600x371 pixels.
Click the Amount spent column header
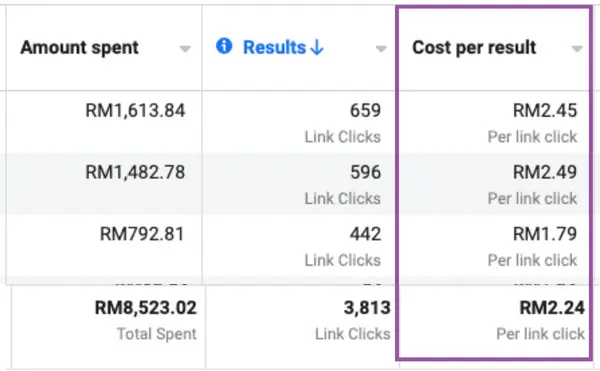[x=79, y=47]
